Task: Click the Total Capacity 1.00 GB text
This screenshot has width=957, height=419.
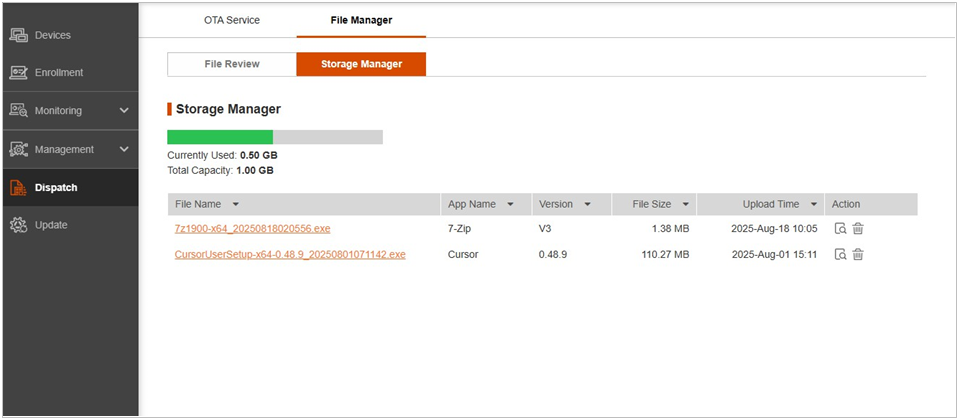Action: coord(220,170)
